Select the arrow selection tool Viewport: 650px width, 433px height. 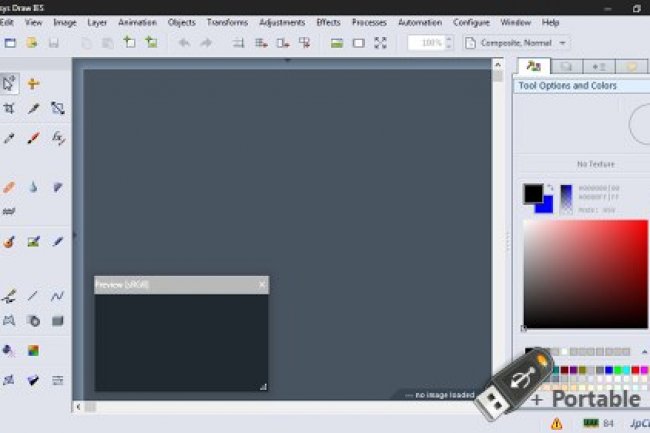10,83
